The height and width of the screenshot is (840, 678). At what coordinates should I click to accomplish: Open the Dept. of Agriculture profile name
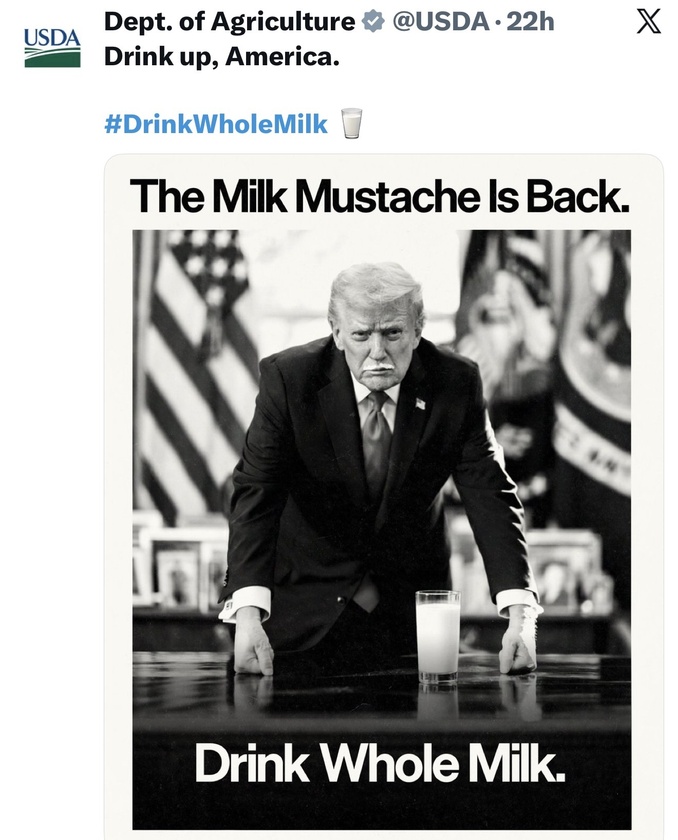230,22
